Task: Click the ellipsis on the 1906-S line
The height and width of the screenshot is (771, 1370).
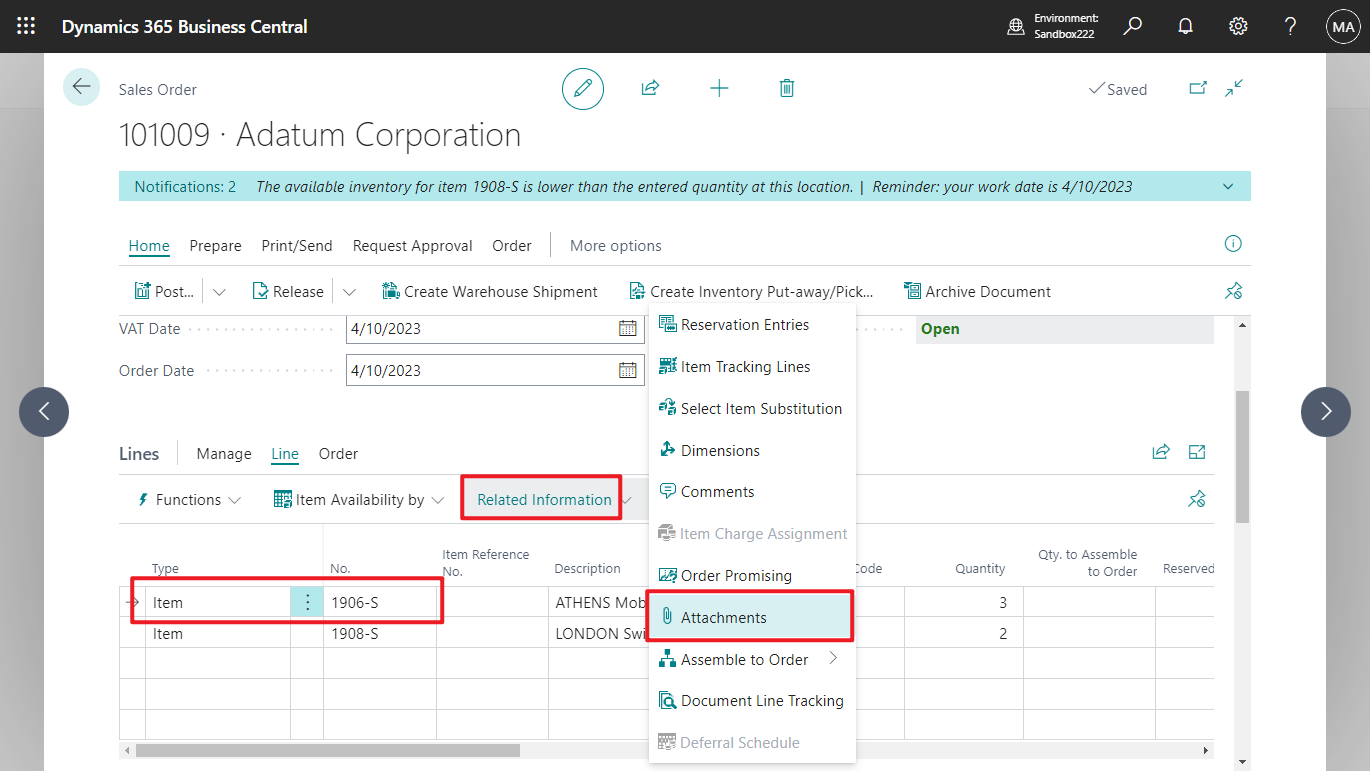Action: 307,601
